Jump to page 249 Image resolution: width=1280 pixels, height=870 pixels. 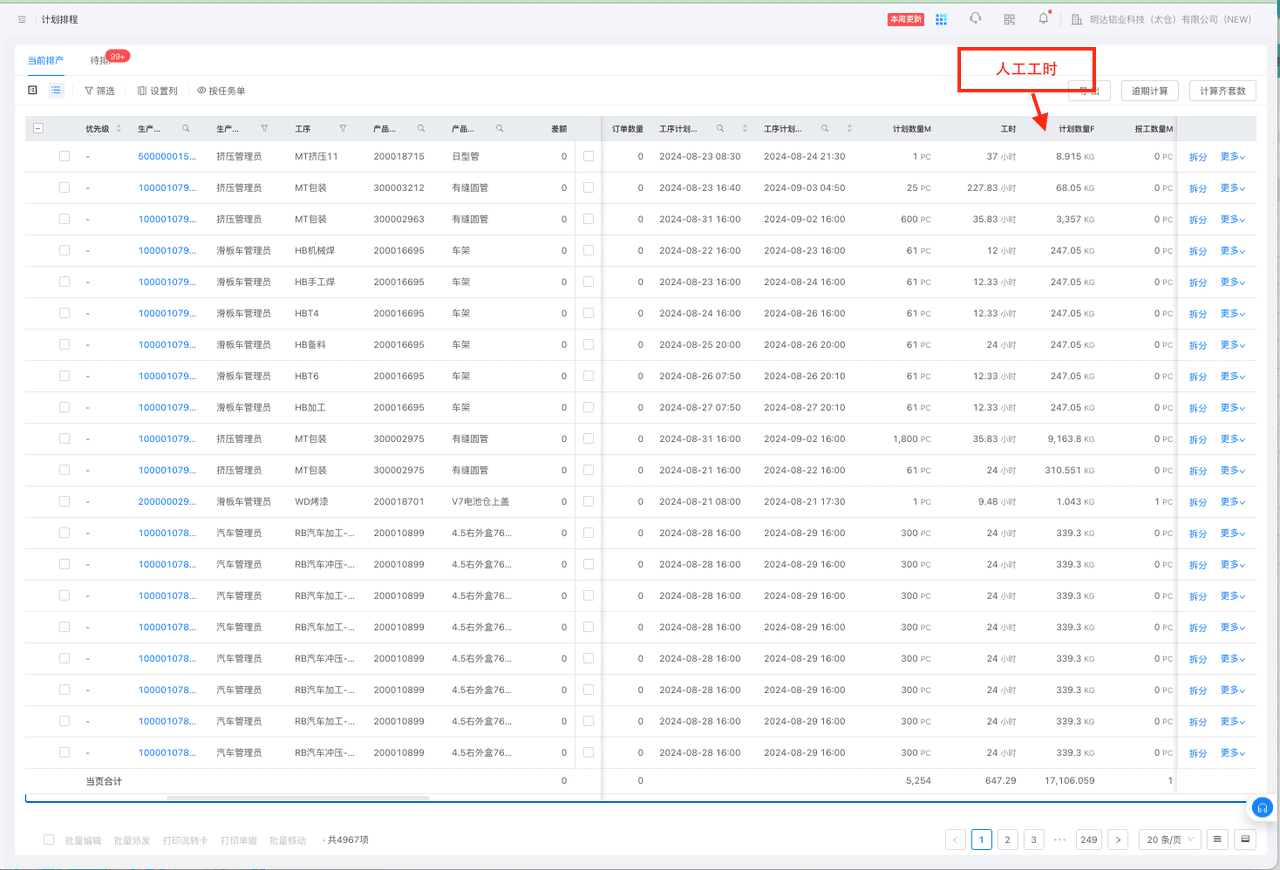(1089, 840)
